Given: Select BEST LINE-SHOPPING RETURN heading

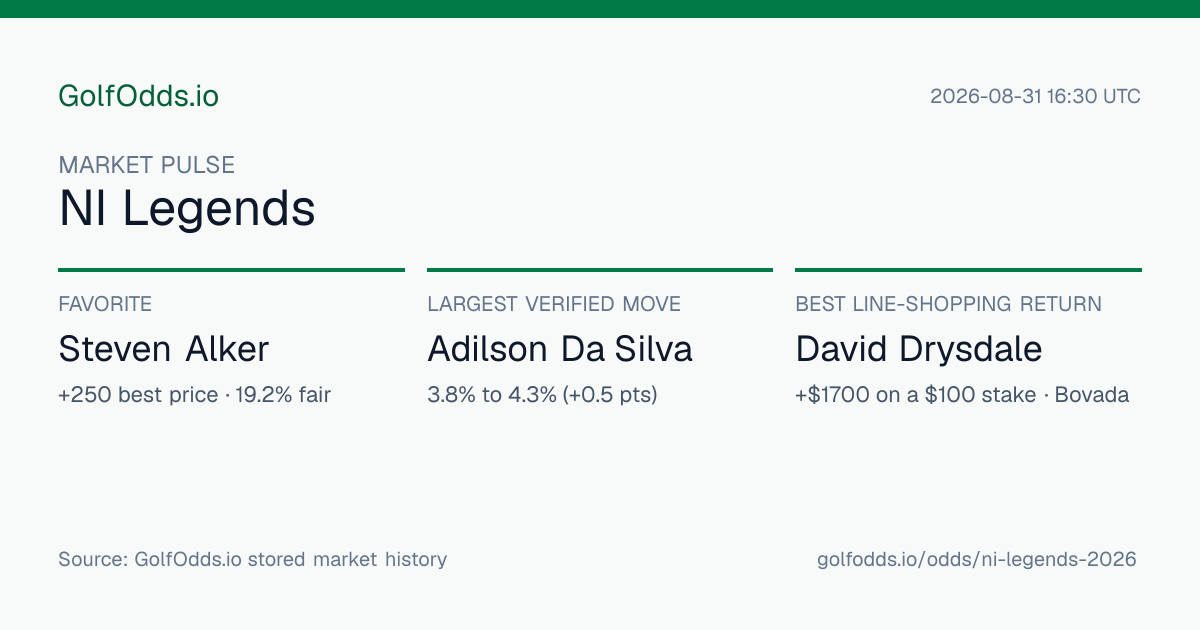Looking at the screenshot, I should click(948, 304).
